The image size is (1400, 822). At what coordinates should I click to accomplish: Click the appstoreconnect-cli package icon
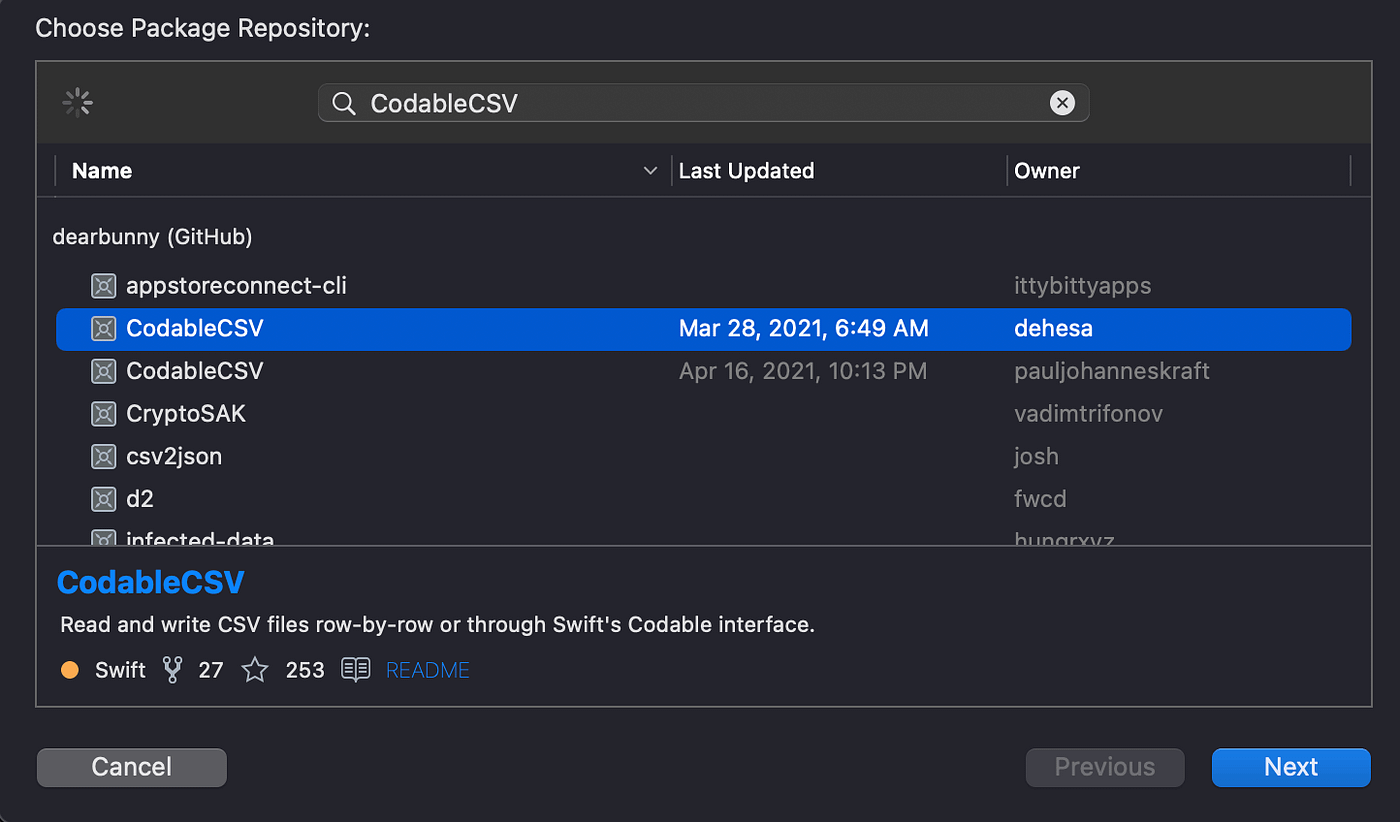[x=103, y=286]
